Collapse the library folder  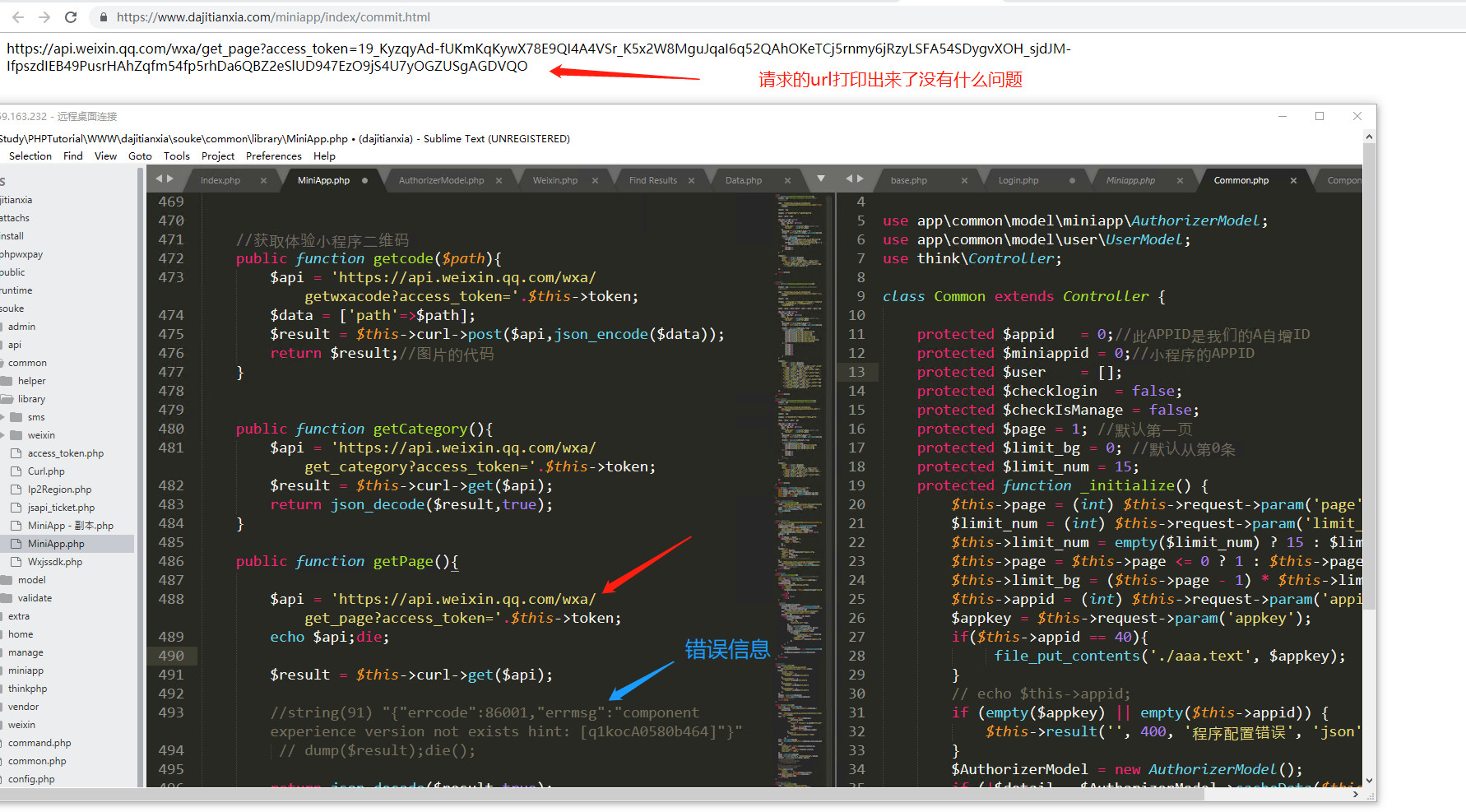pos(7,399)
